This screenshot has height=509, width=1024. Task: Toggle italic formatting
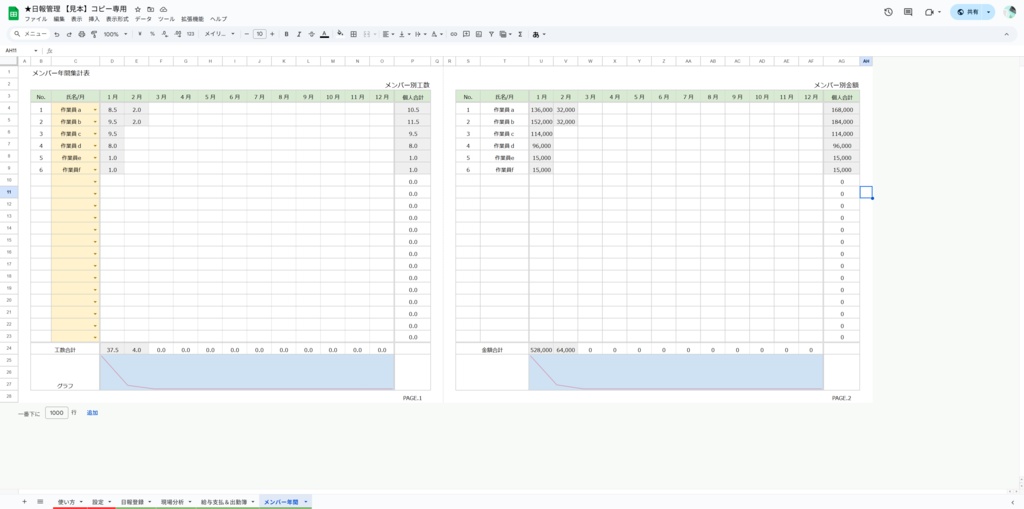click(298, 34)
